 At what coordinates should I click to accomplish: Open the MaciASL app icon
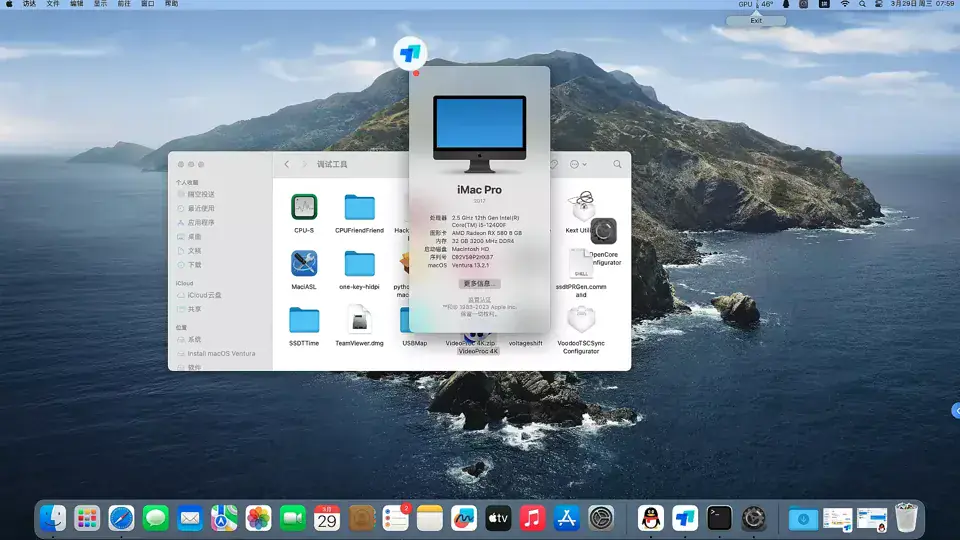tap(304, 263)
